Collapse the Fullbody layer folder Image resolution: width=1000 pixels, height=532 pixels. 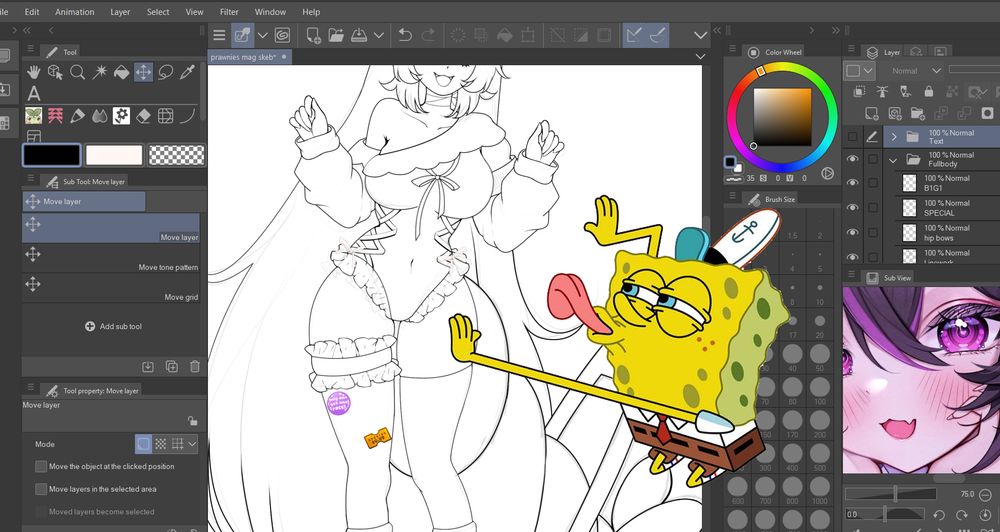point(893,160)
